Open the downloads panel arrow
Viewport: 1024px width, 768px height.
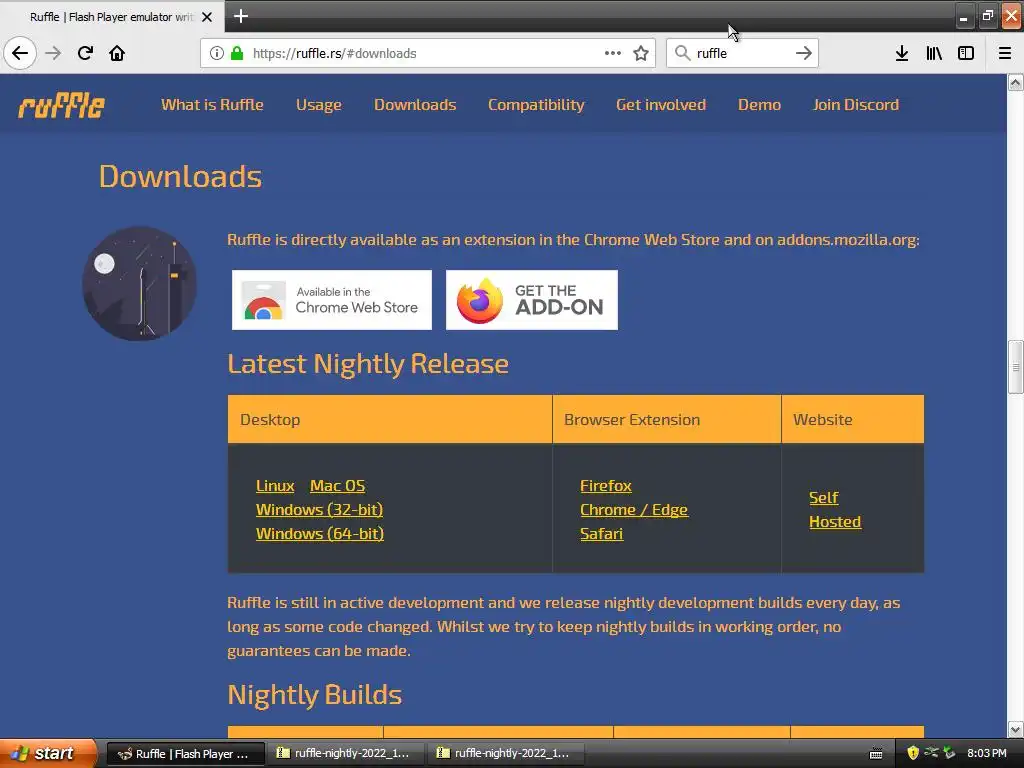pyautogui.click(x=902, y=53)
